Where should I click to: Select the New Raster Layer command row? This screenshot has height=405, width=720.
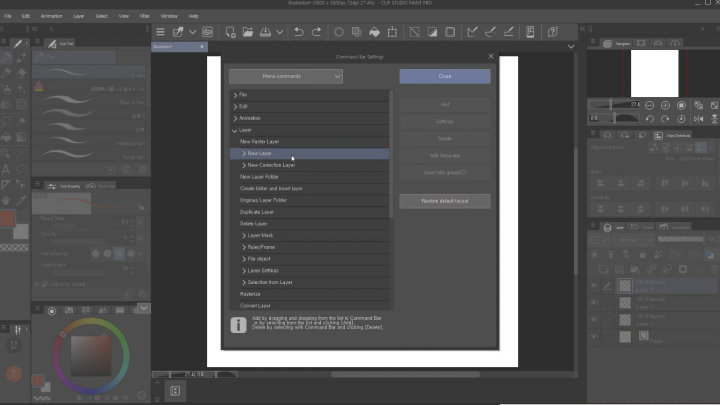pyautogui.click(x=309, y=142)
